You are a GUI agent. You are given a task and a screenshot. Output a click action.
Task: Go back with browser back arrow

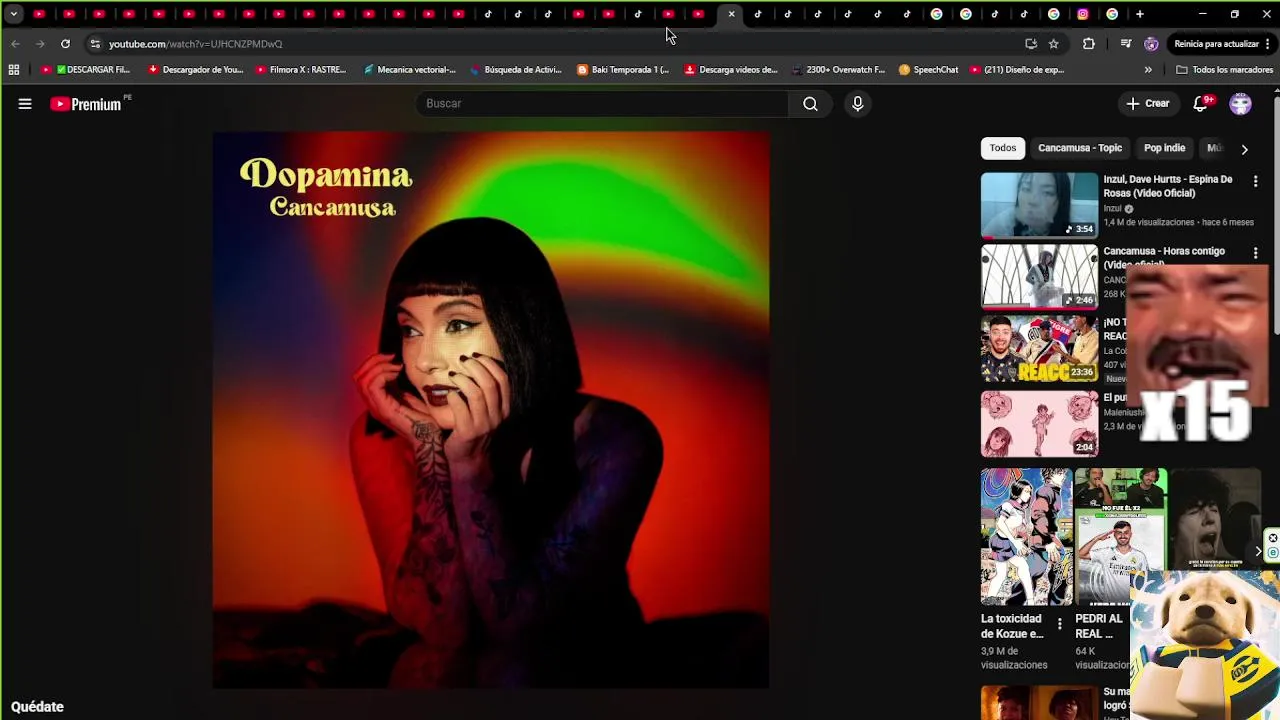pyautogui.click(x=15, y=44)
